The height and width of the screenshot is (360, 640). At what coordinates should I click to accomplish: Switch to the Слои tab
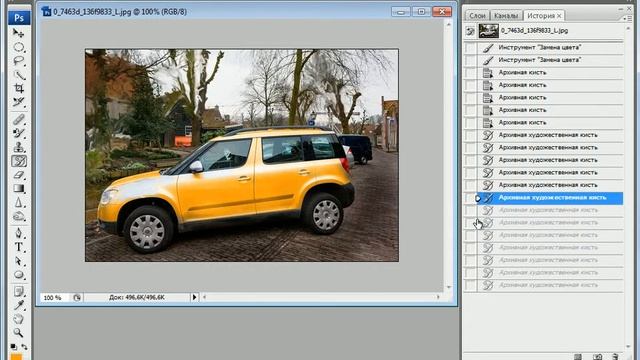point(477,16)
